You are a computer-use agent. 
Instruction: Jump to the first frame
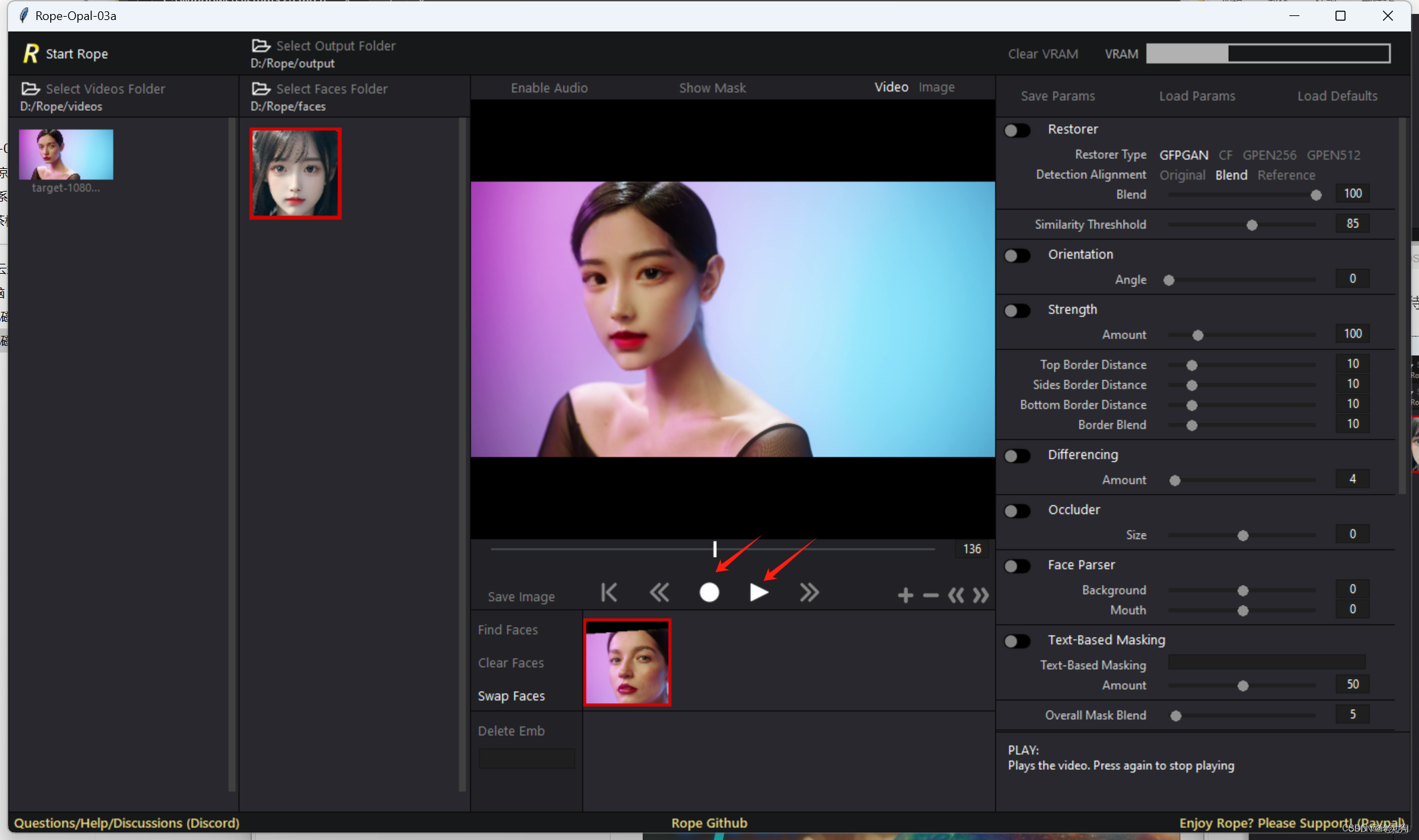pyautogui.click(x=609, y=592)
